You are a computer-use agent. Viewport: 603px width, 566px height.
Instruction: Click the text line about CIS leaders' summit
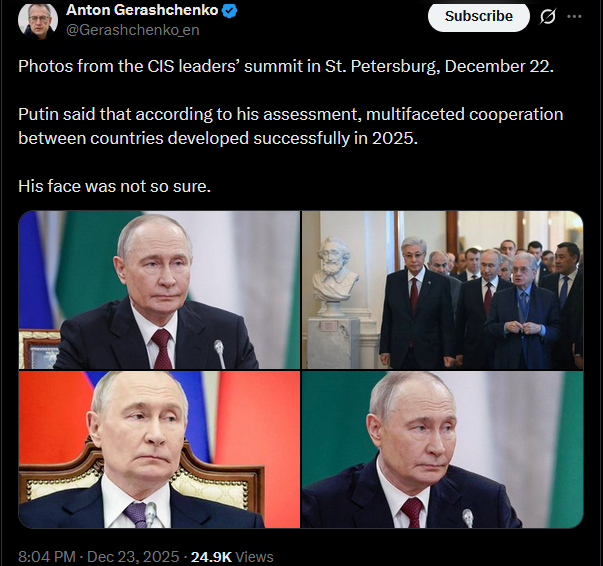286,67
